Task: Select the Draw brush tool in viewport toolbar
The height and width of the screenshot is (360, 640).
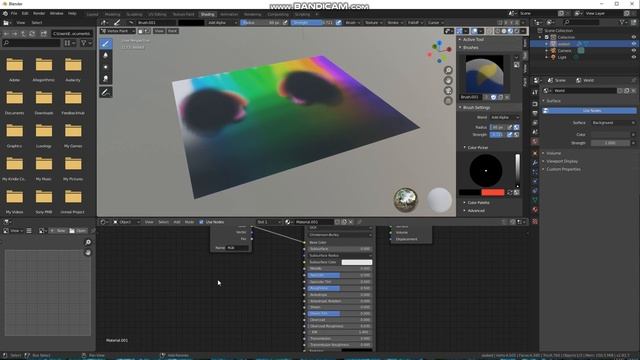Action: (x=106, y=43)
